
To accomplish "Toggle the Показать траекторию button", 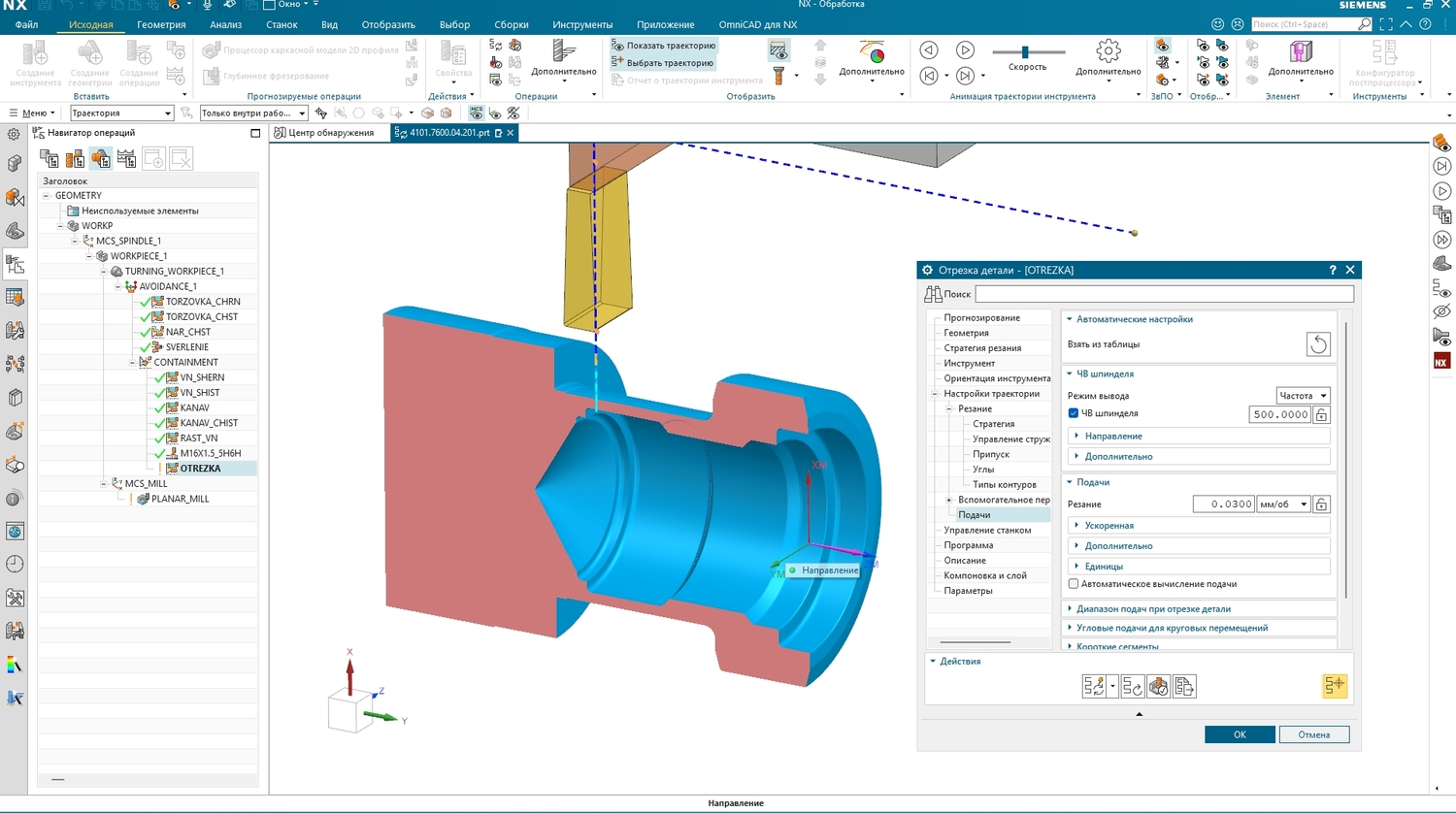I will 664,46.
